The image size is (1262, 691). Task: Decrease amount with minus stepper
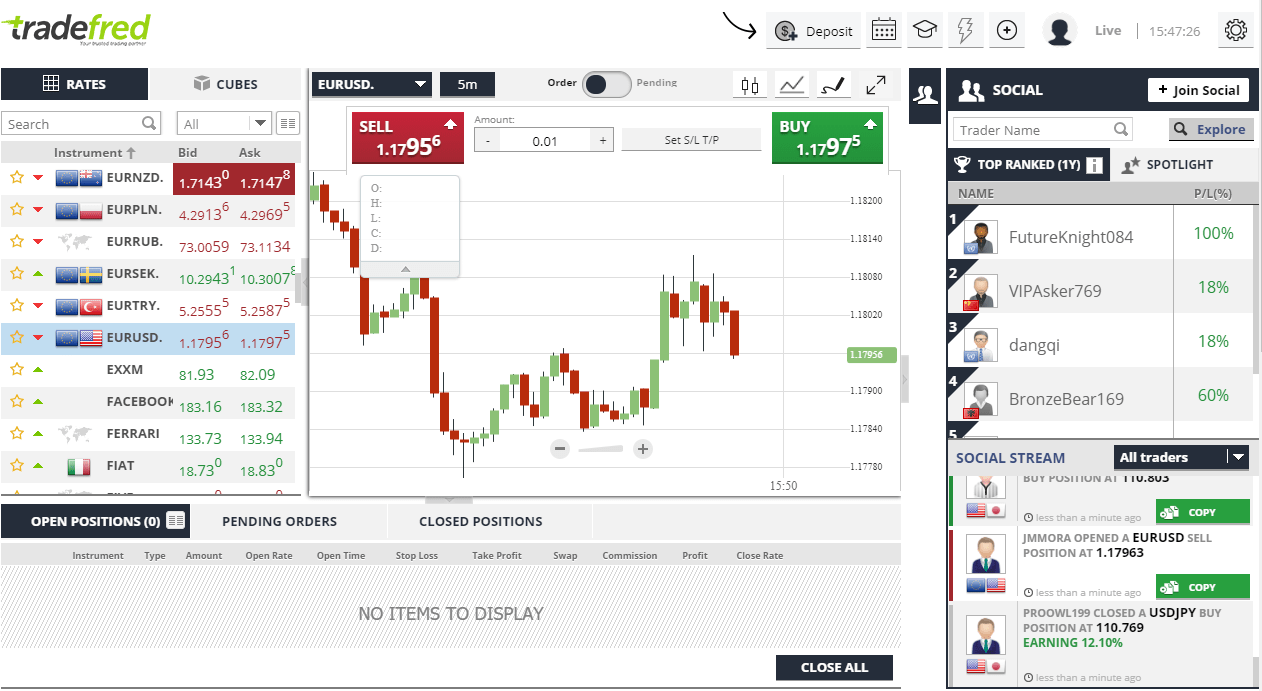487,141
